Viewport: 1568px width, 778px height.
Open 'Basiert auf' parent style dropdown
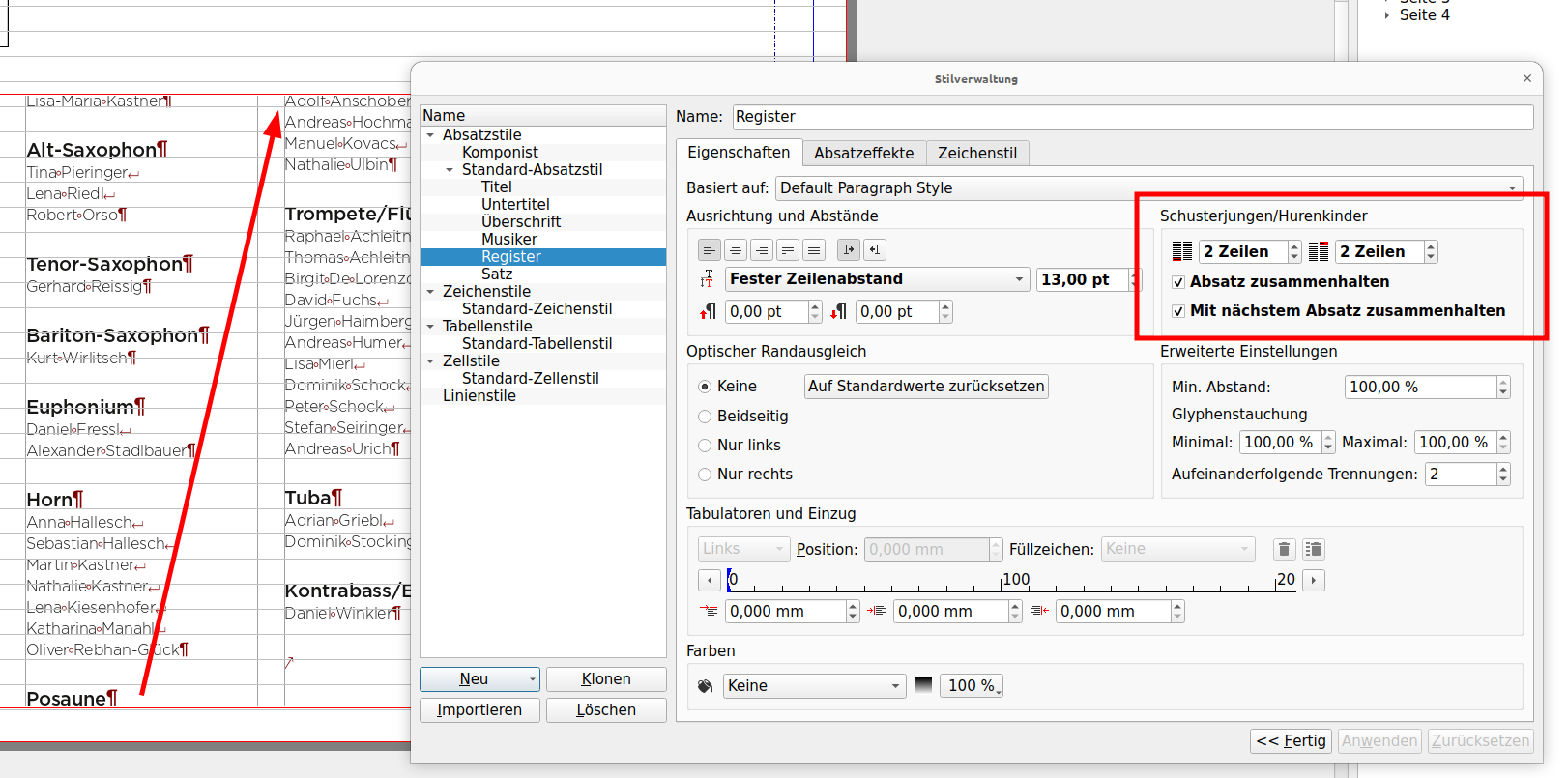pyautogui.click(x=1149, y=187)
